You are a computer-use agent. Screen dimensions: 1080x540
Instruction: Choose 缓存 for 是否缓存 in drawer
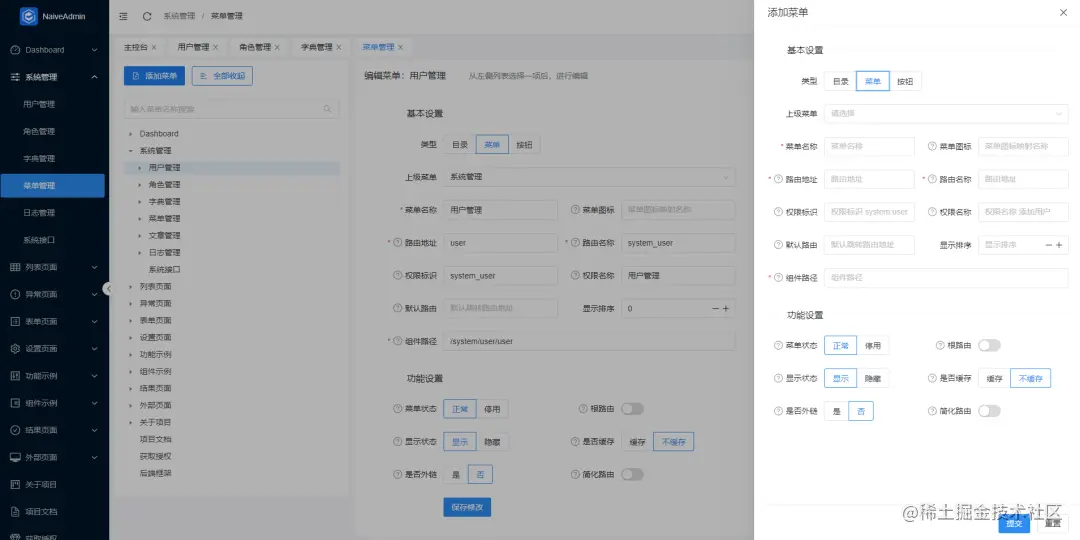tap(995, 378)
